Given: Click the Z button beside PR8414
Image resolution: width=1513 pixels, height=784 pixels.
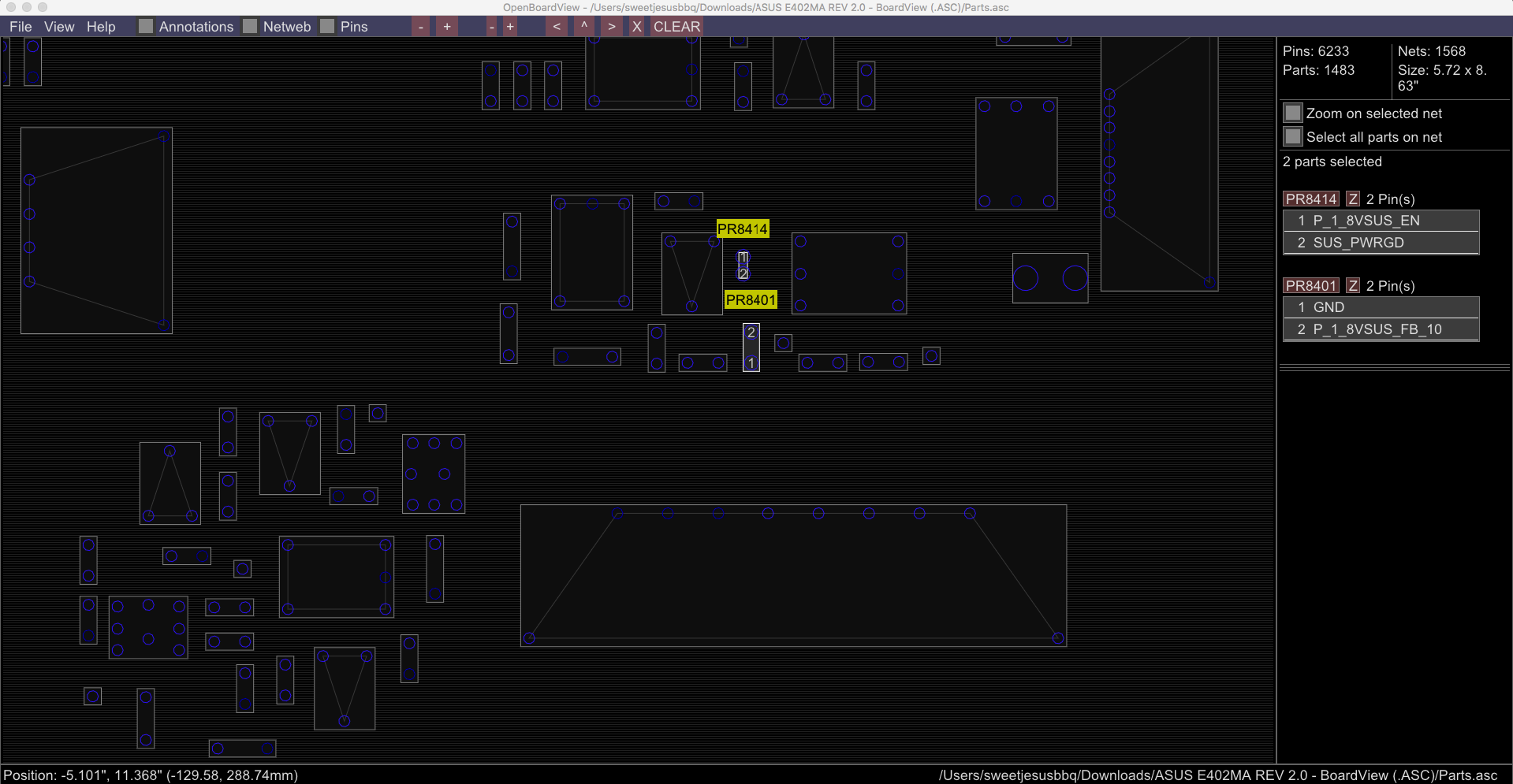Looking at the screenshot, I should (1353, 199).
